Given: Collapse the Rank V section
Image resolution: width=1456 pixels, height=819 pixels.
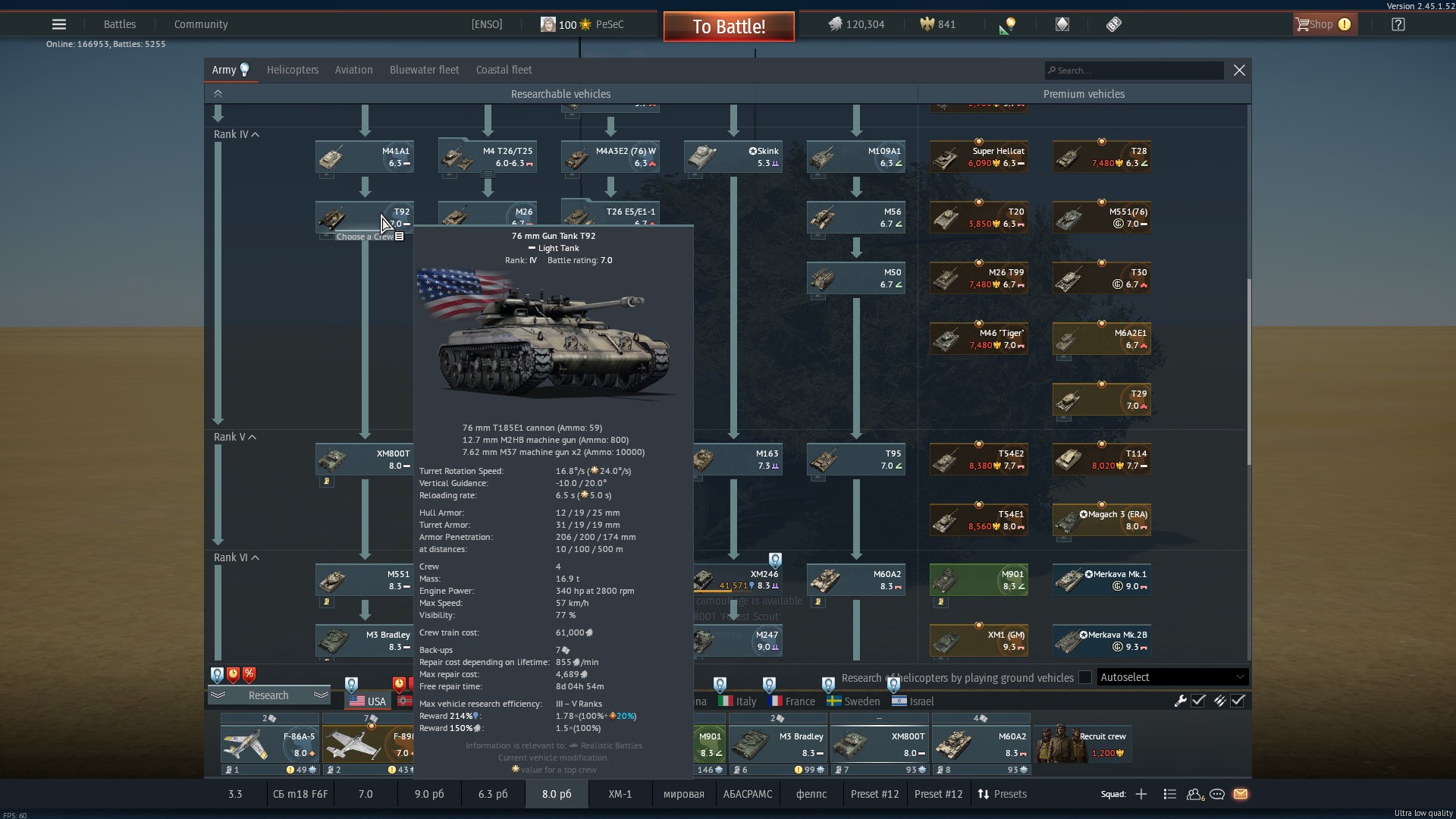Looking at the screenshot, I should click(x=235, y=437).
